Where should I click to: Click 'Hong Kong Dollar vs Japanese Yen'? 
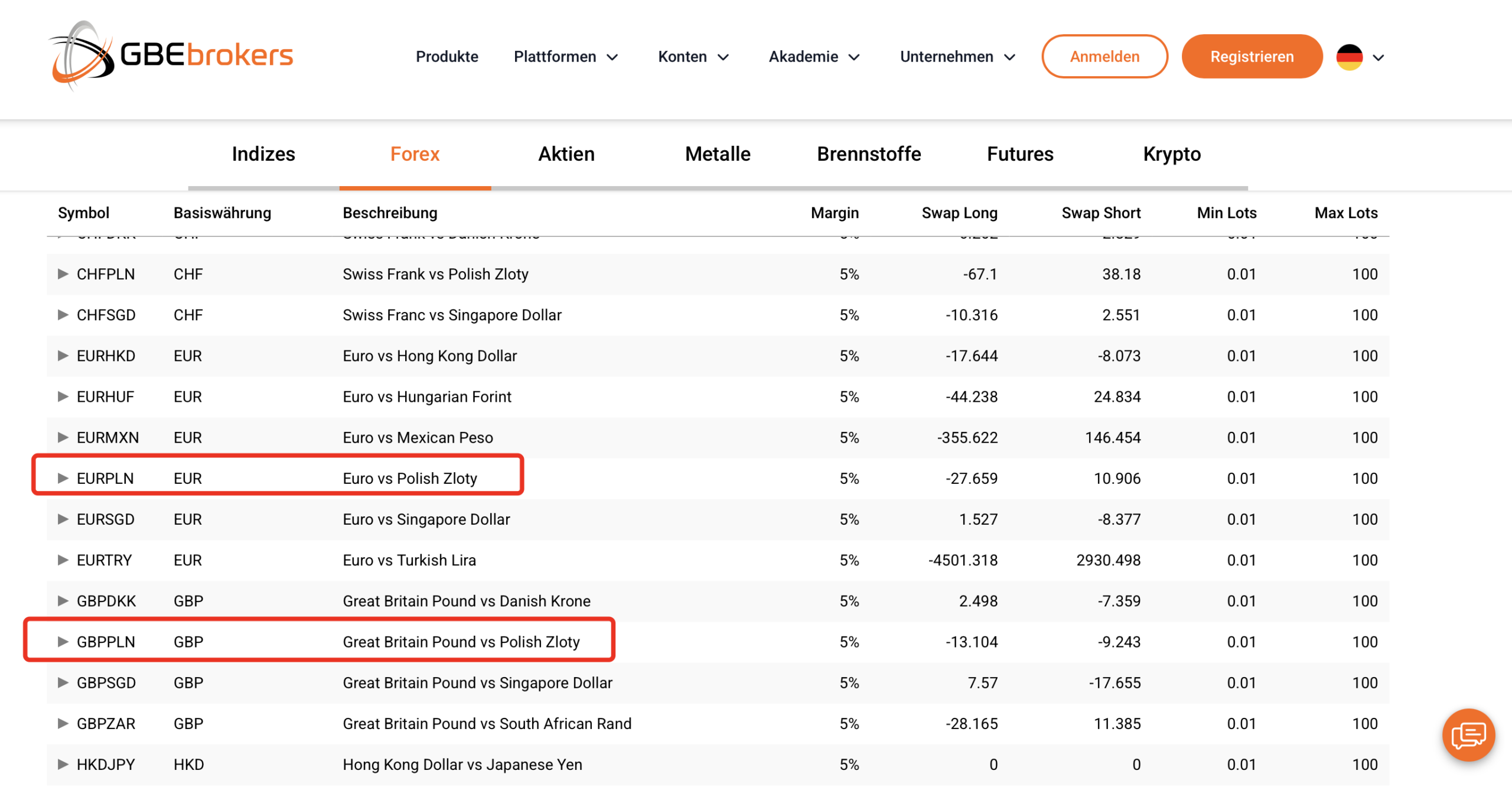pos(462,765)
